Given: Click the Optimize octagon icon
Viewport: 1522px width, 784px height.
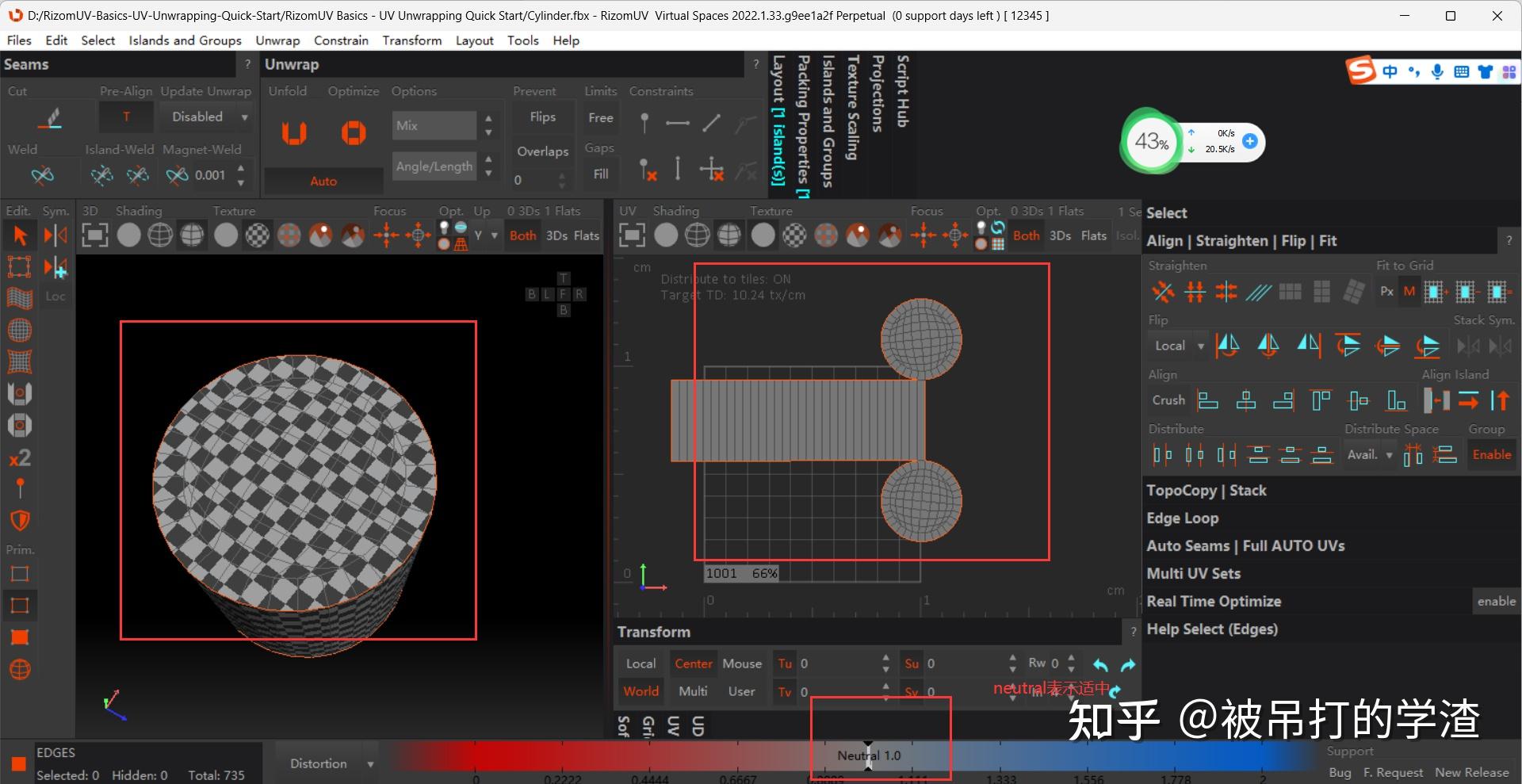Looking at the screenshot, I should (x=354, y=132).
